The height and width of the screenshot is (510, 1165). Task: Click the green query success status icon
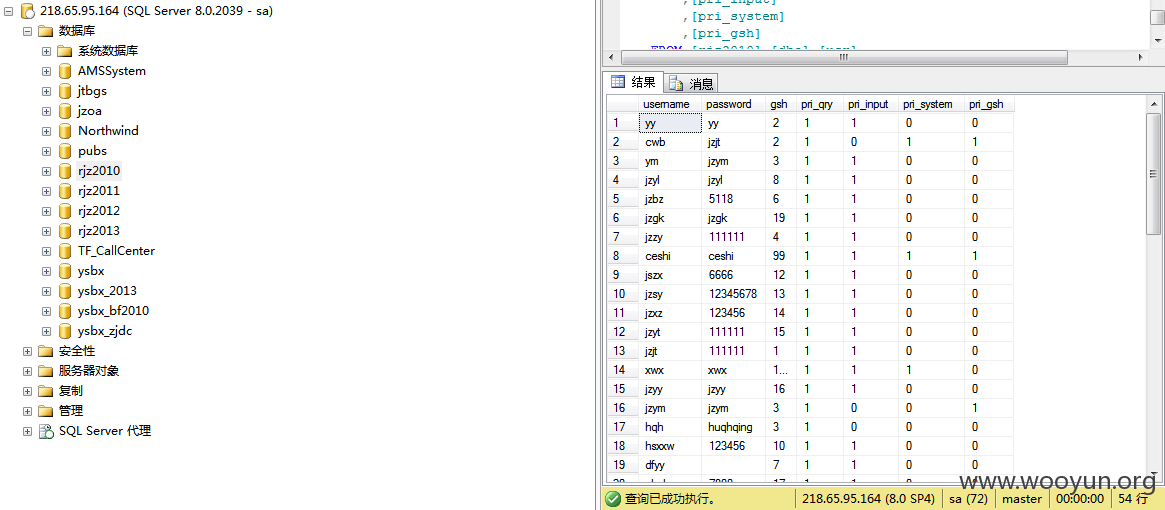612,498
